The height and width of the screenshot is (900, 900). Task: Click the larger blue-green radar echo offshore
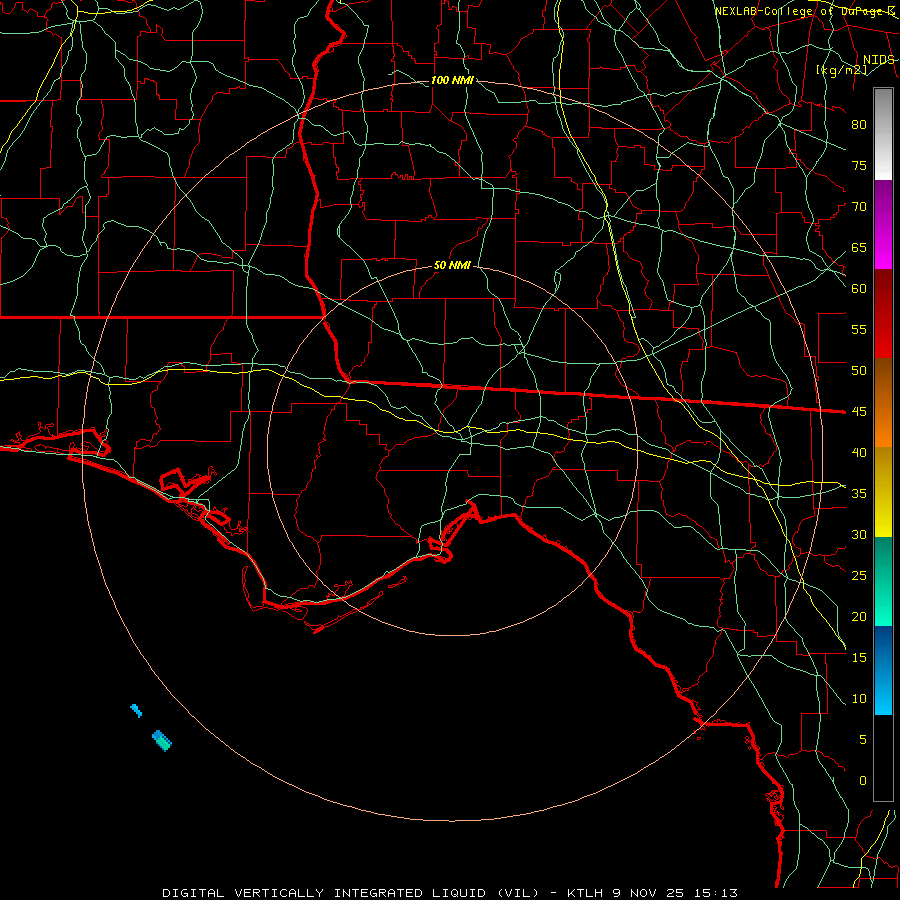(x=162, y=740)
